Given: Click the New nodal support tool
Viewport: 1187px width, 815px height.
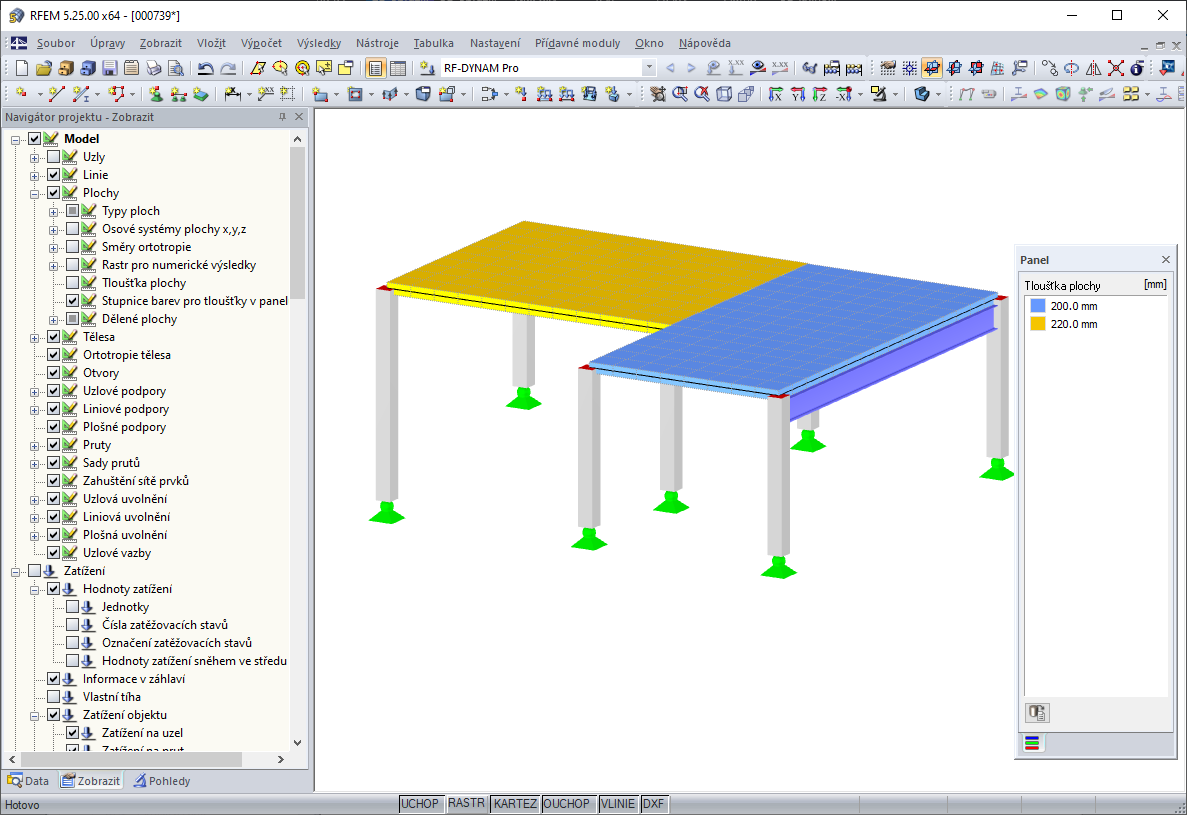Looking at the screenshot, I should coord(155,94).
